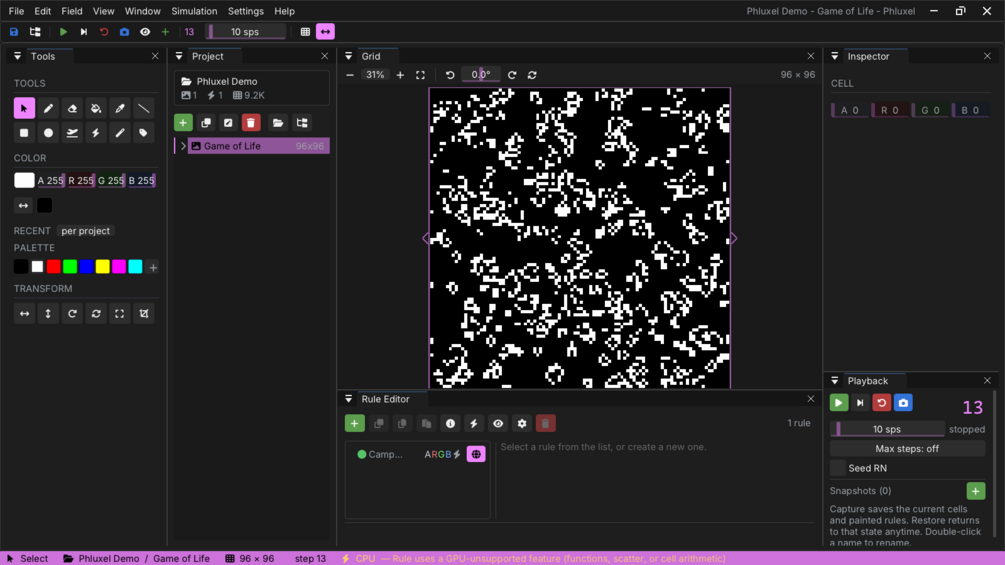This screenshot has width=1005, height=565.
Task: Select the Line tool
Action: coord(144,108)
